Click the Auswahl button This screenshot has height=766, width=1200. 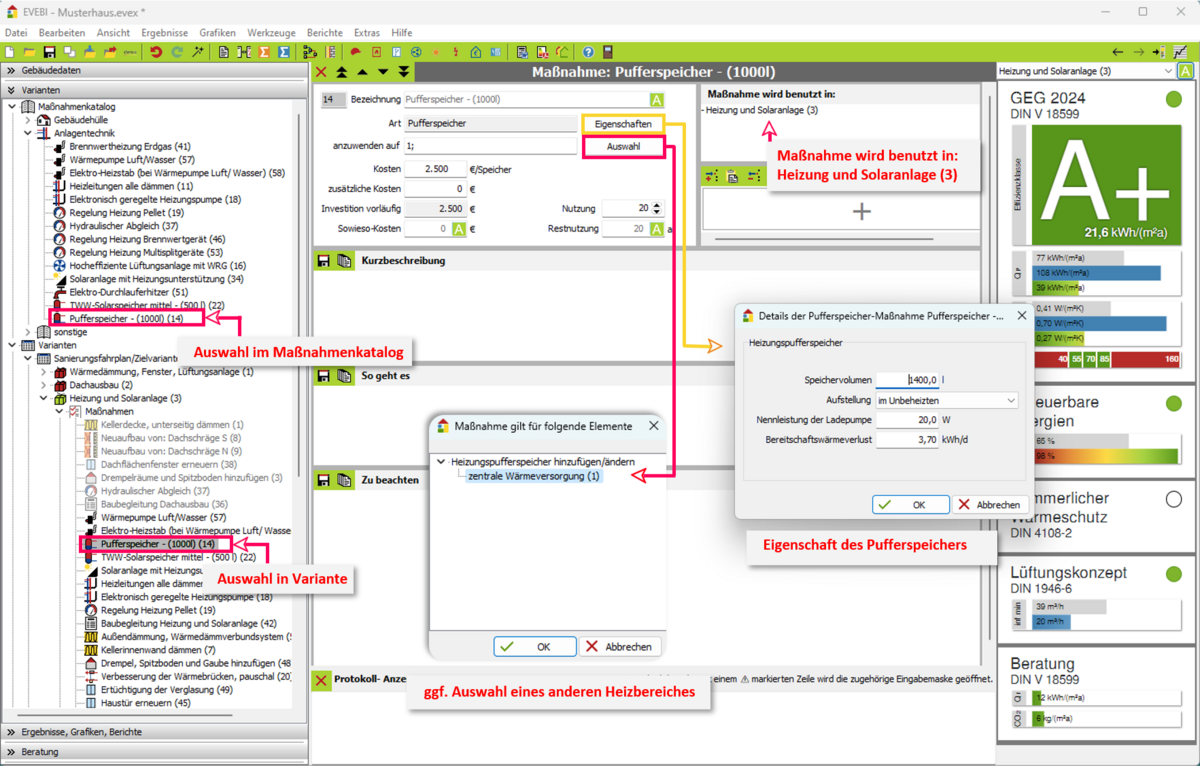(x=623, y=147)
